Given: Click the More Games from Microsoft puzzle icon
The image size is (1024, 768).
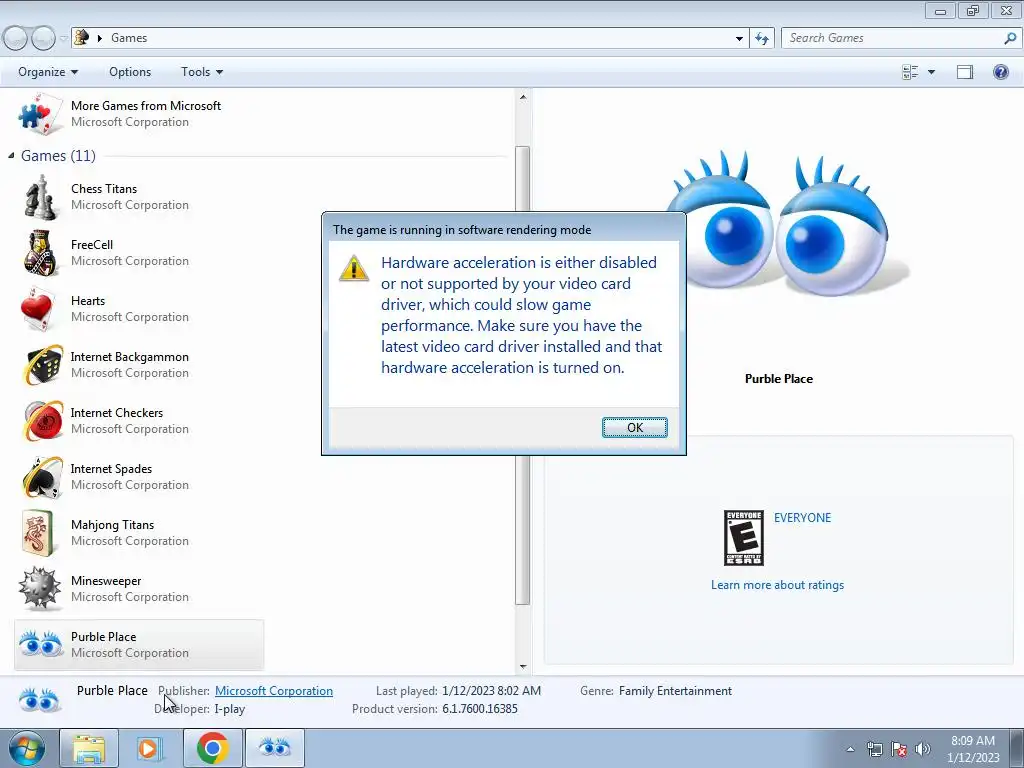Looking at the screenshot, I should [40, 114].
